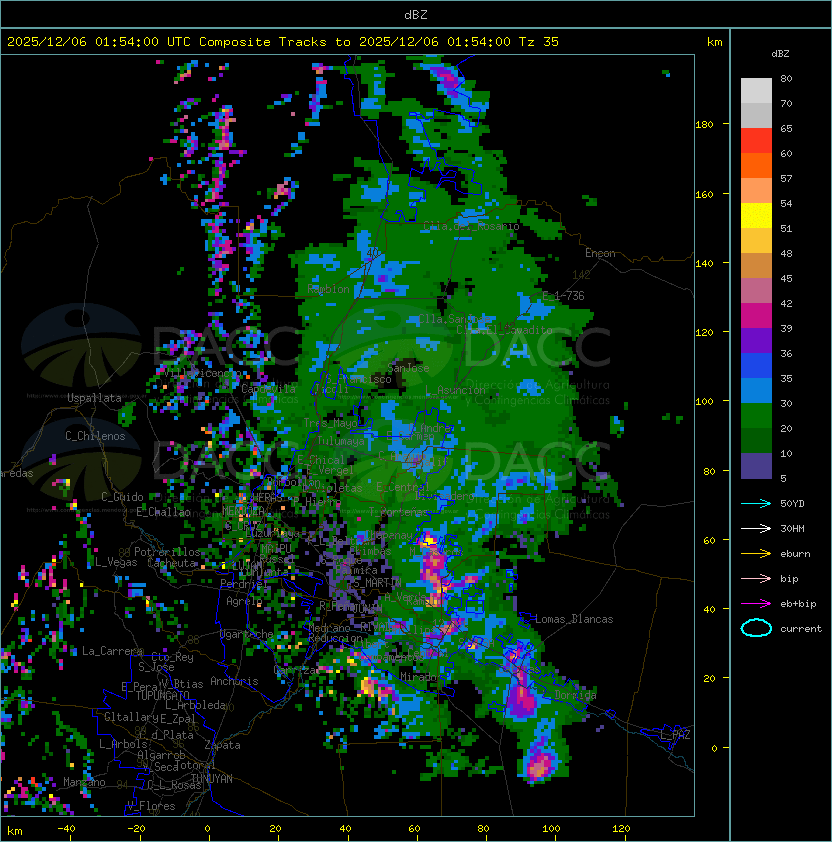Click the Cacheuta place label

172,563
